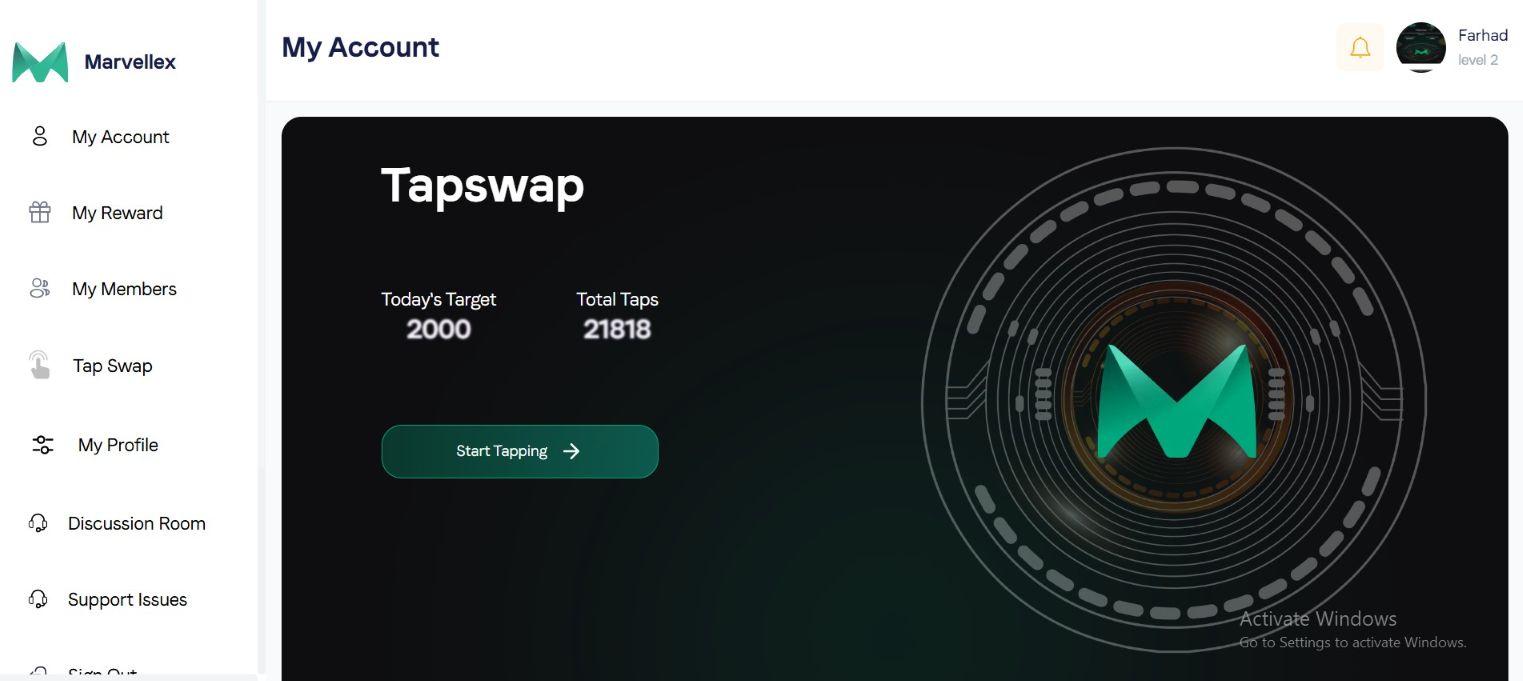Click the Tapswap heading

point(482,185)
